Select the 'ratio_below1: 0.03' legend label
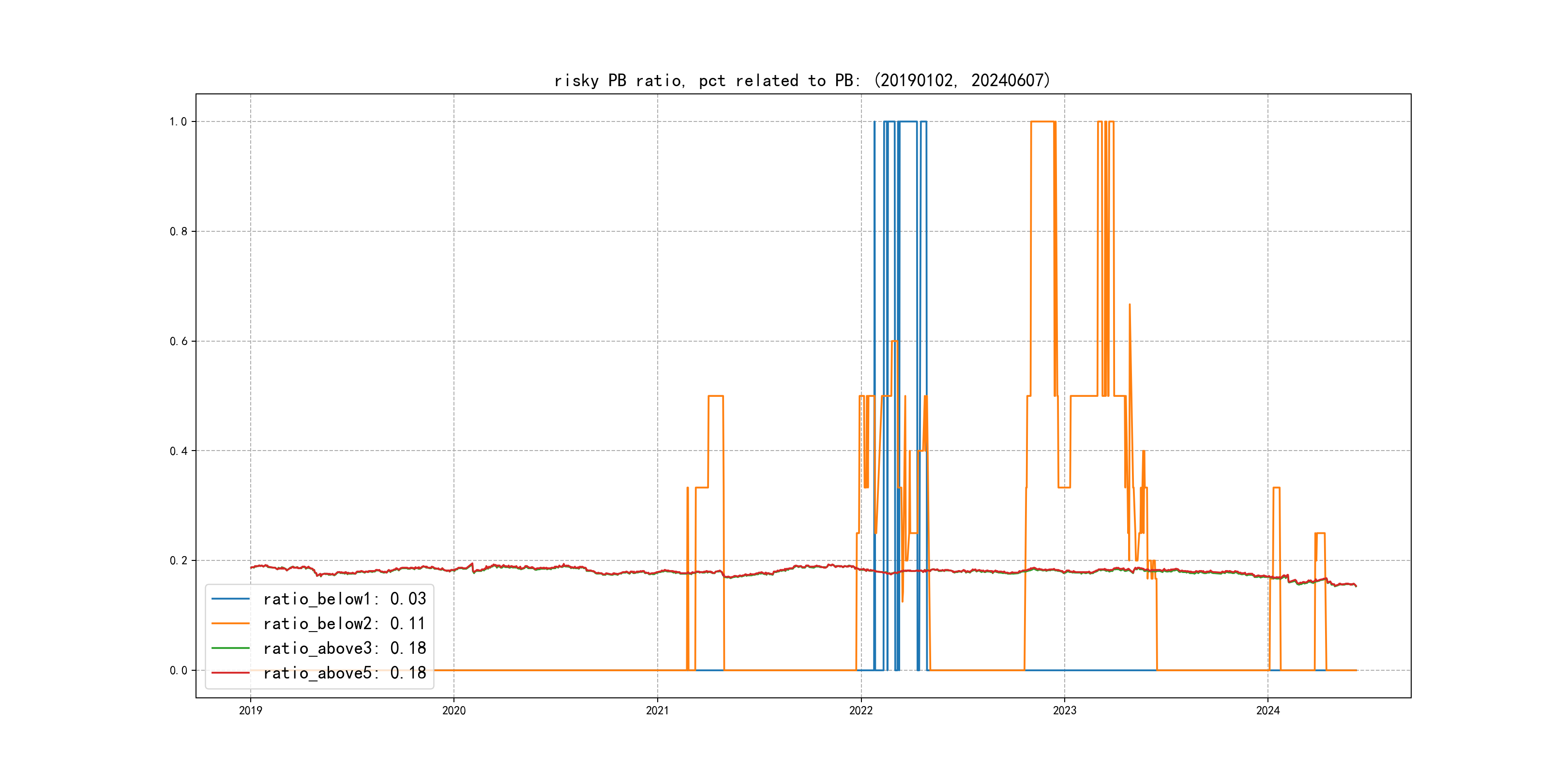 [345, 599]
